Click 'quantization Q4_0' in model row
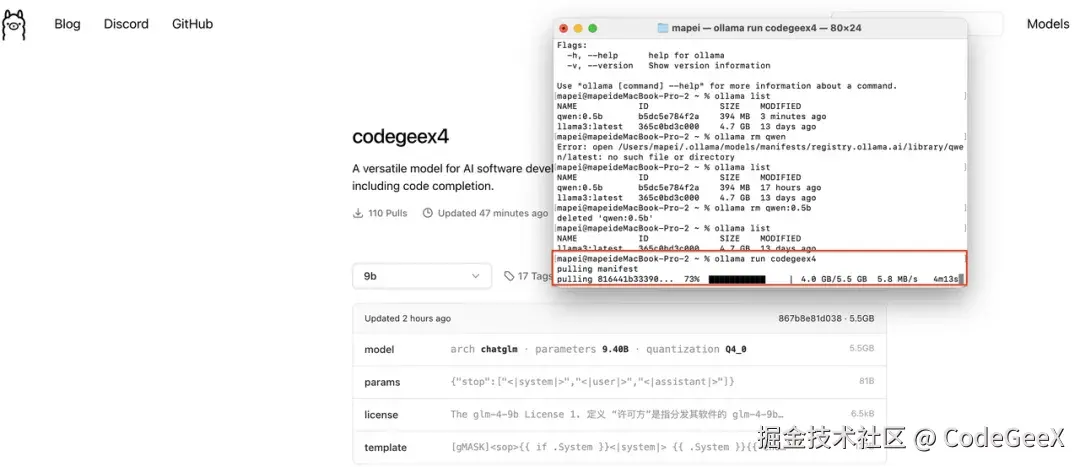 click(x=696, y=349)
